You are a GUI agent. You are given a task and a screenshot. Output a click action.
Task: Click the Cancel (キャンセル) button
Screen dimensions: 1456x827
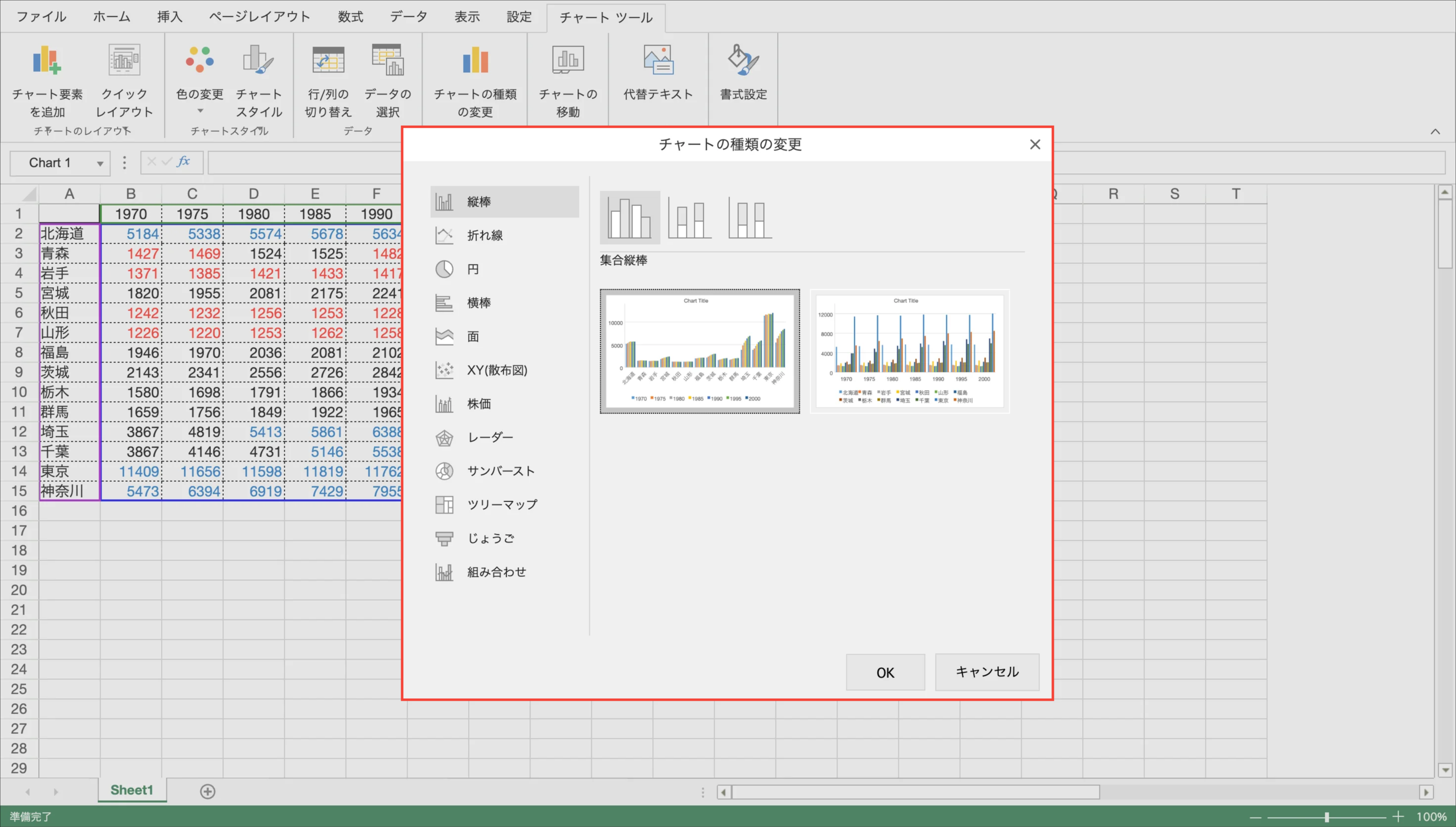[987, 672]
